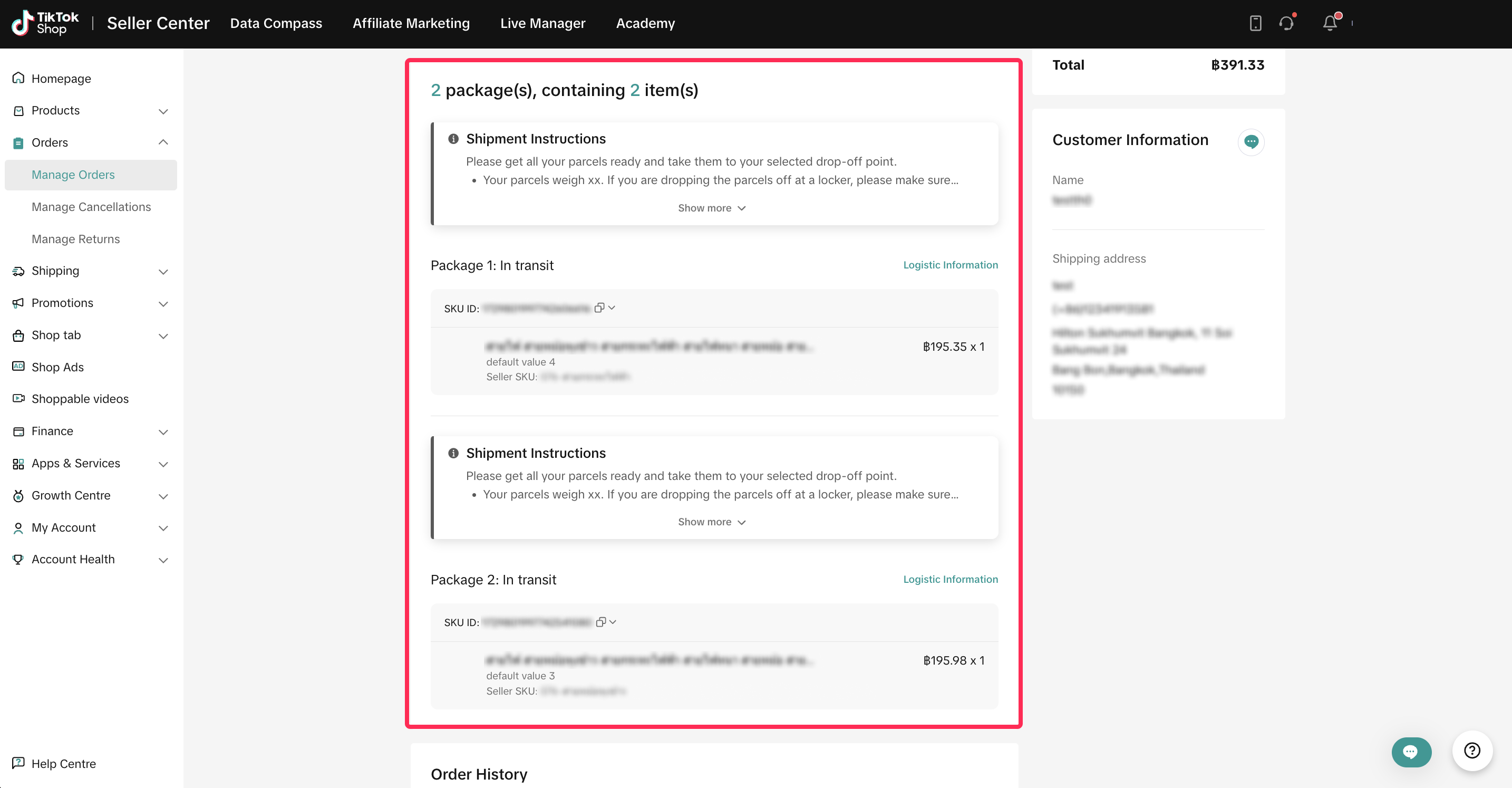Collapse the Orders sidebar section
Image resolution: width=1512 pixels, height=788 pixels.
[x=163, y=143]
